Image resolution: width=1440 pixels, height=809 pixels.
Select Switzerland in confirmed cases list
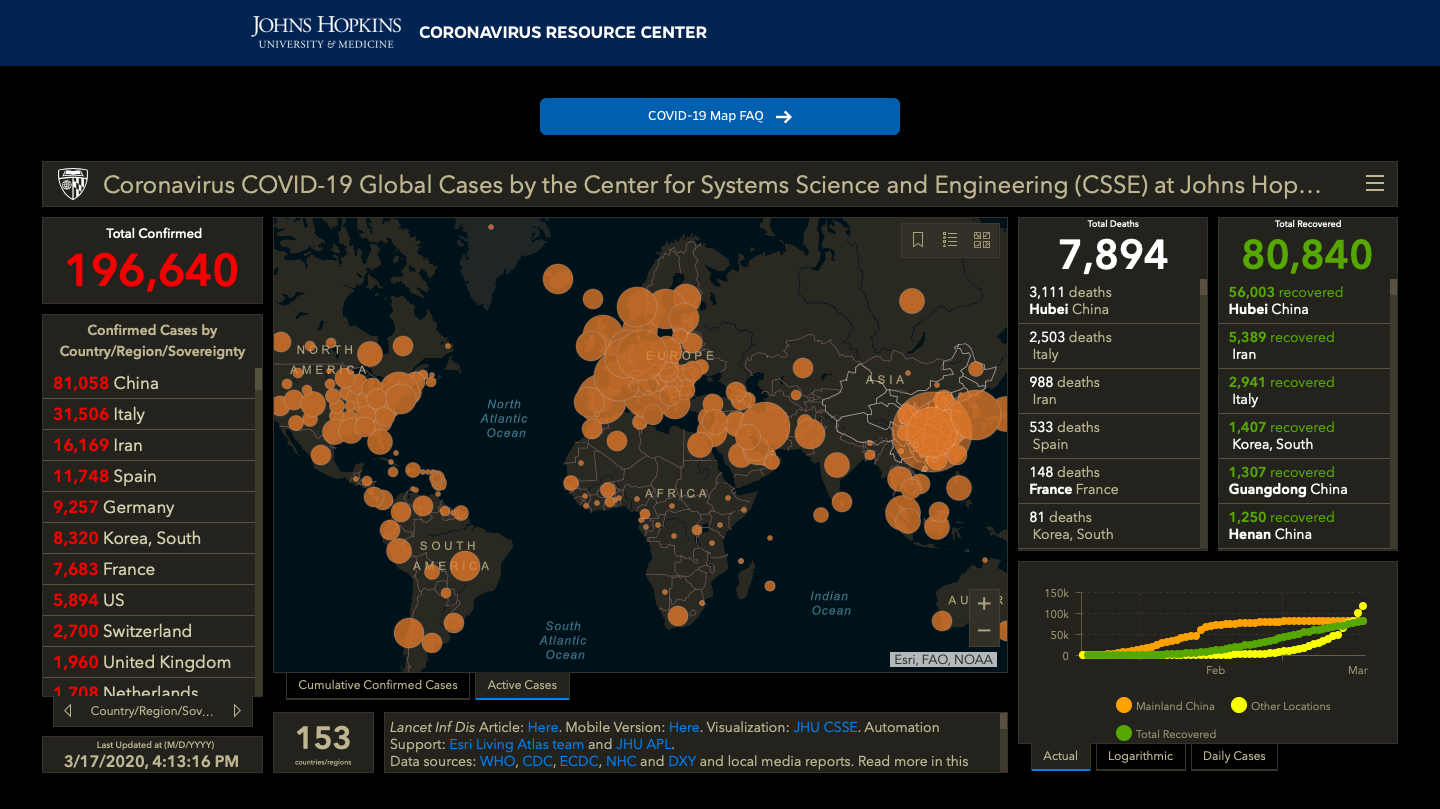148,631
